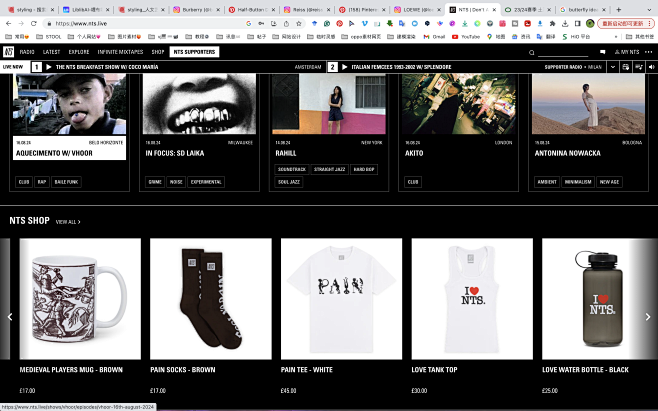Click the NTS SUPPORTERS button
This screenshot has width=658, height=411.
point(194,52)
